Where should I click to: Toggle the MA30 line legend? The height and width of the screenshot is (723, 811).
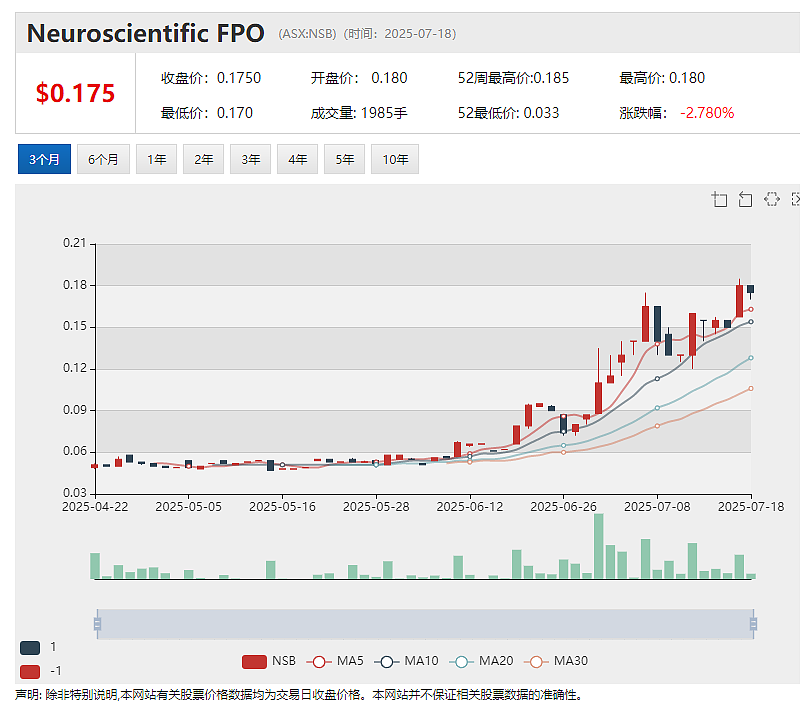click(555, 661)
